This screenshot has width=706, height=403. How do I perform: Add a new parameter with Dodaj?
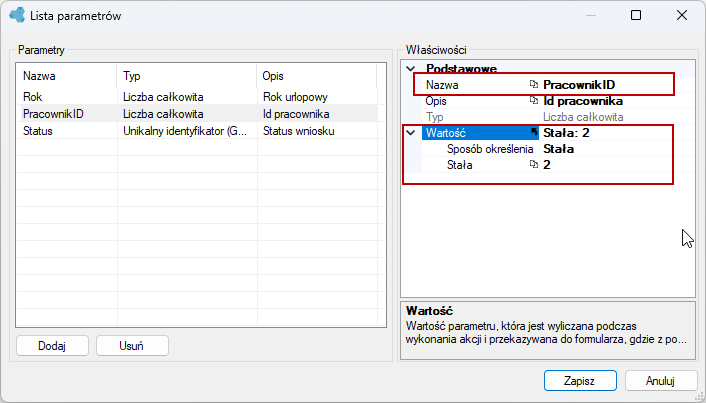pos(52,345)
